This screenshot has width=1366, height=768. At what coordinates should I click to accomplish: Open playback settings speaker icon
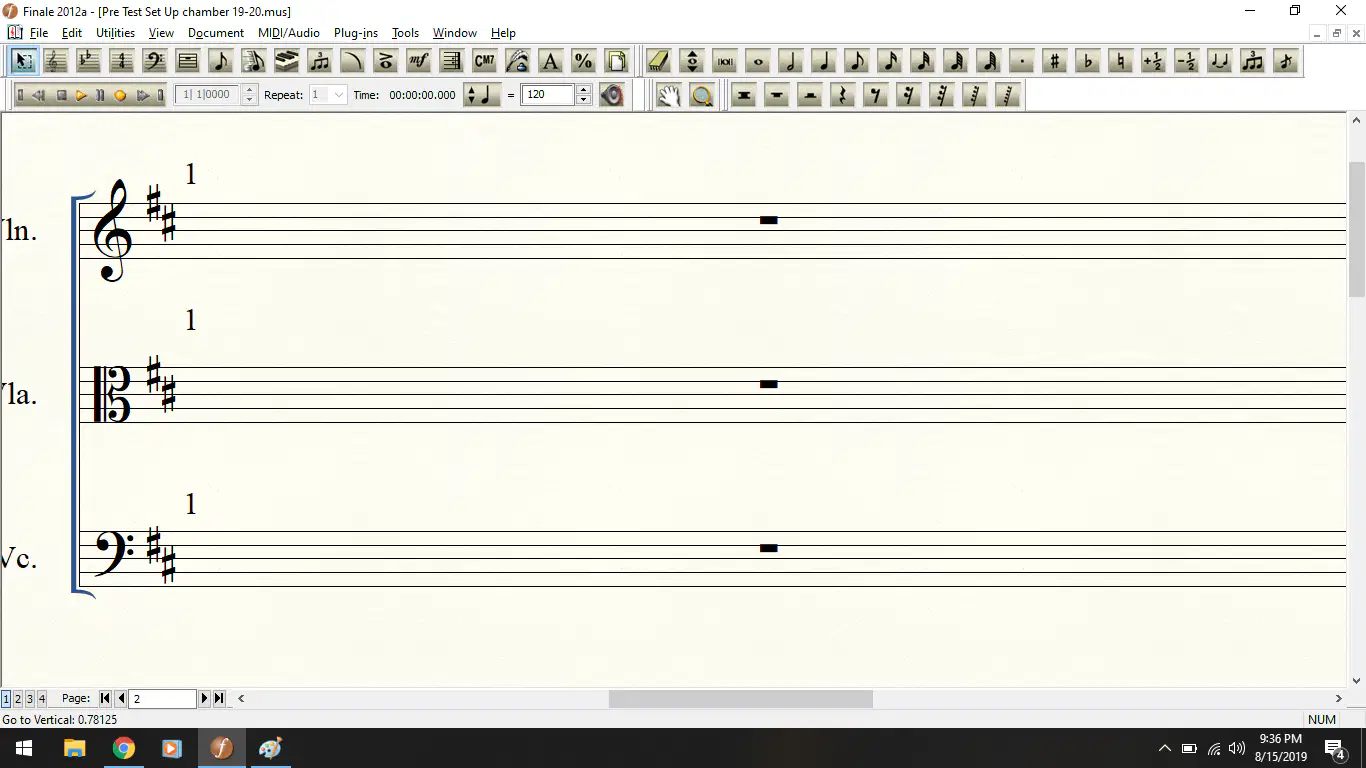click(612, 95)
